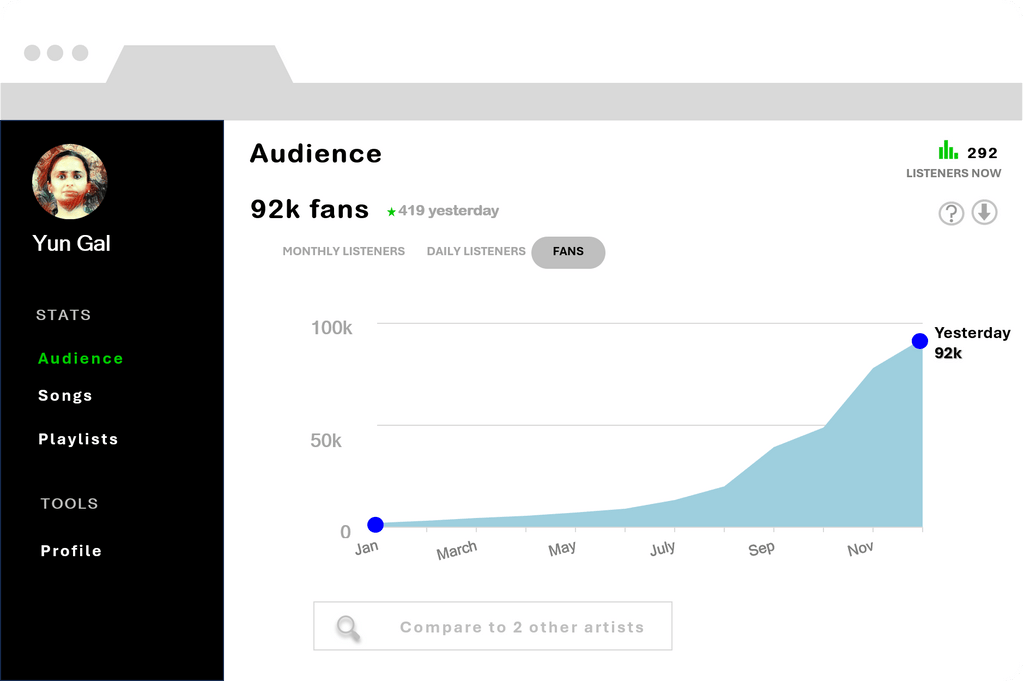The width and height of the screenshot is (1024, 681).
Task: Click the Yun Gal artist name
Action: [71, 243]
